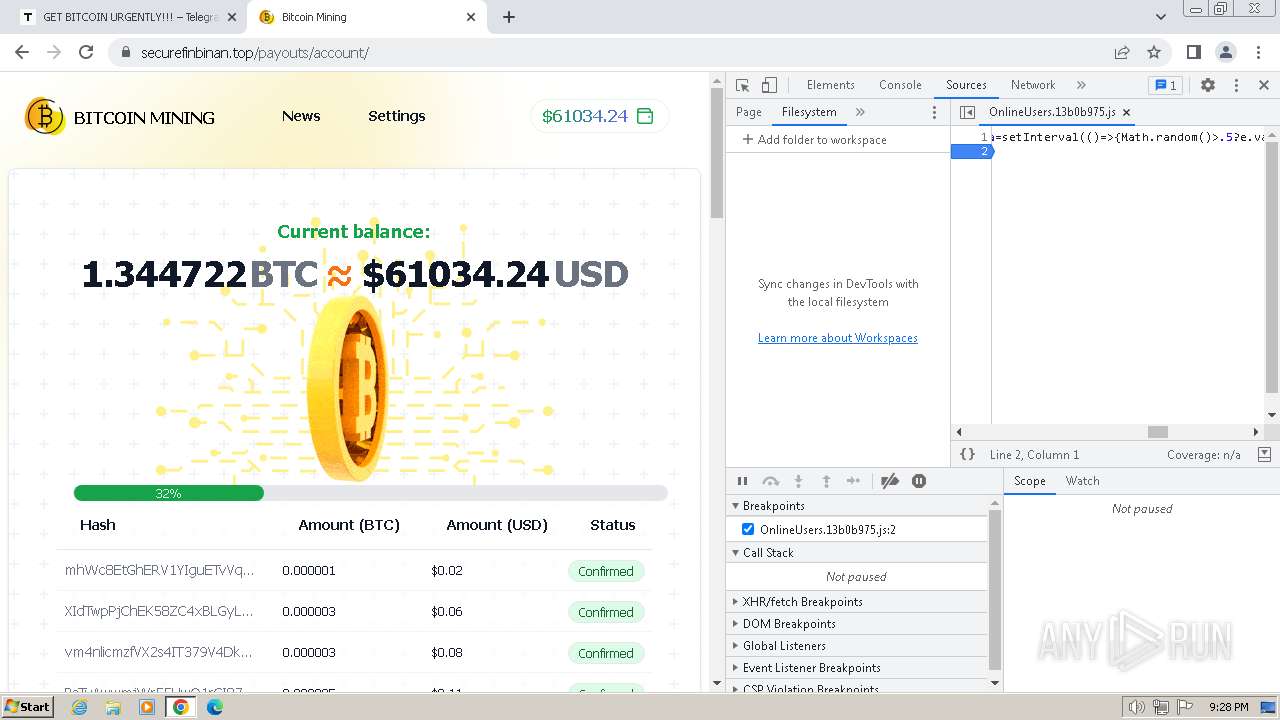Share this page icon in address bar
The height and width of the screenshot is (720, 1280).
coord(1122,52)
